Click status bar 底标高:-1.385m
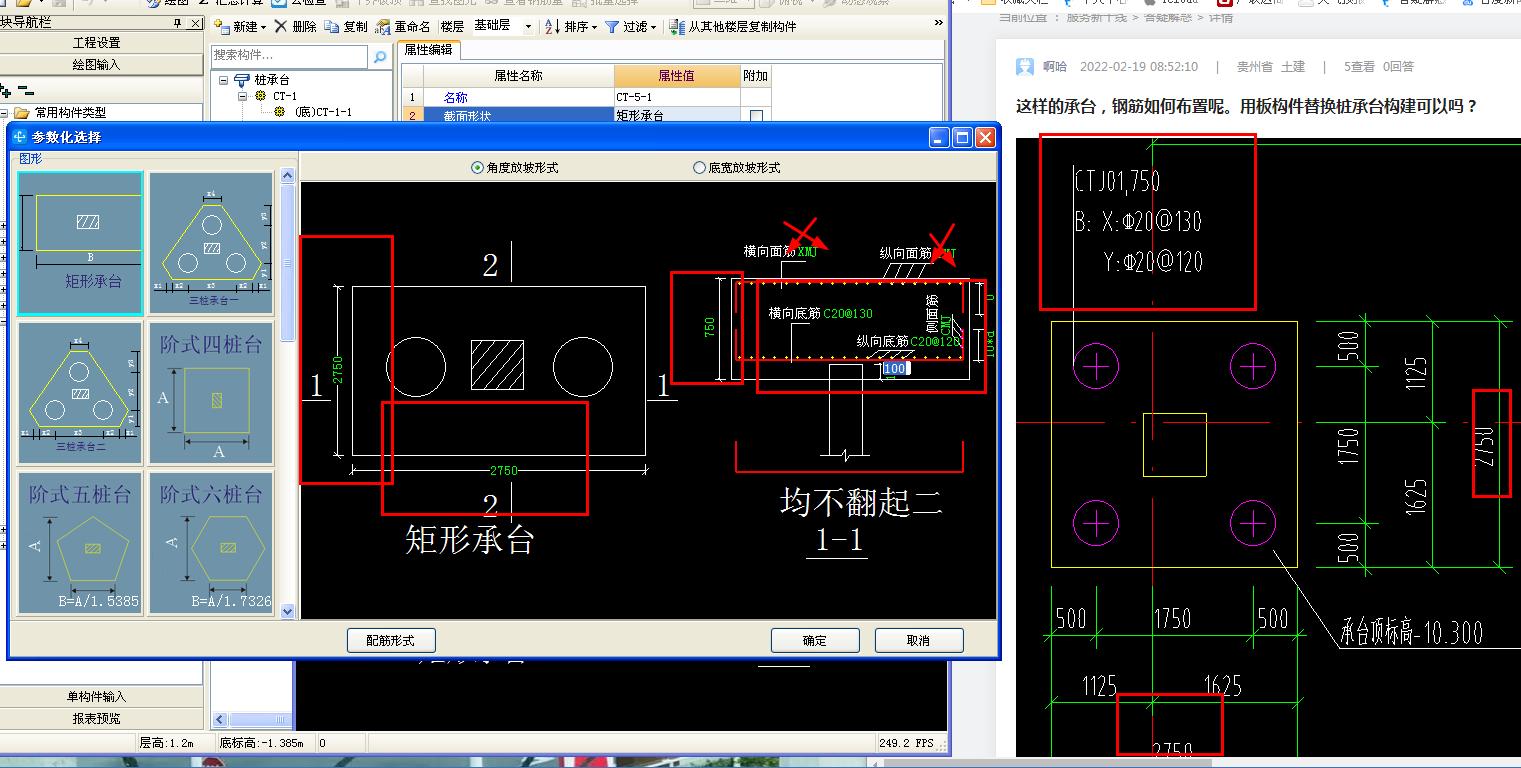This screenshot has width=1521, height=768. click(262, 743)
